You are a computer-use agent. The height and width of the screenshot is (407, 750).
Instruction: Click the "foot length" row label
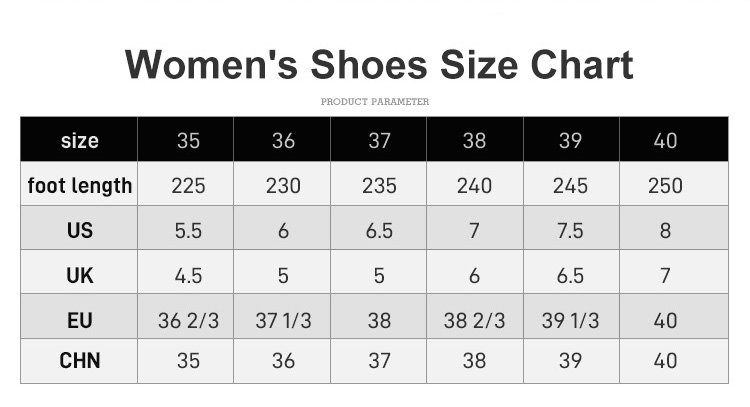pos(80,185)
